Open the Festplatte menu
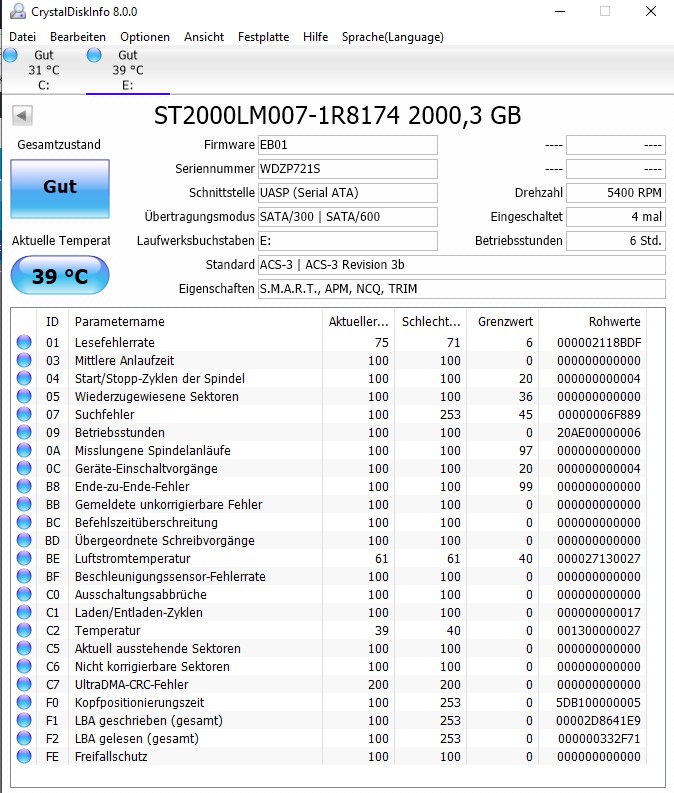Screen dimensions: 674x793 pos(263,37)
